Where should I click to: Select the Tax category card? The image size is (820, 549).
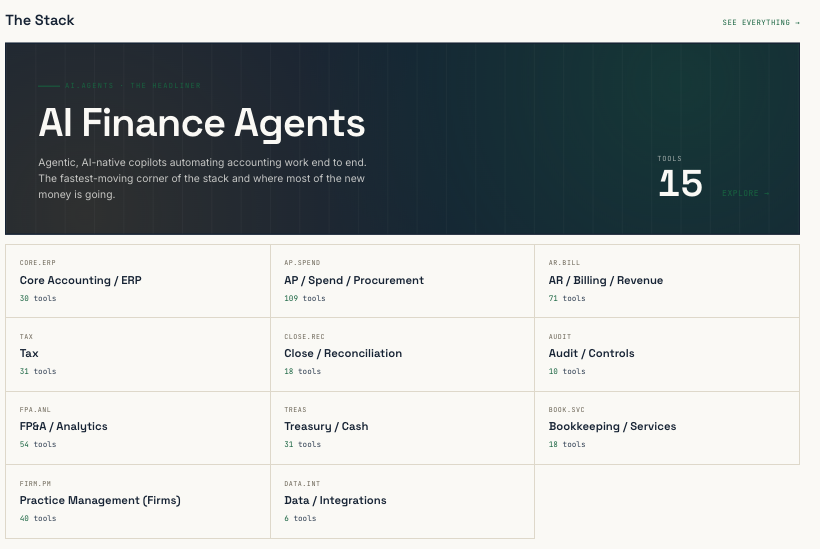tap(138, 354)
